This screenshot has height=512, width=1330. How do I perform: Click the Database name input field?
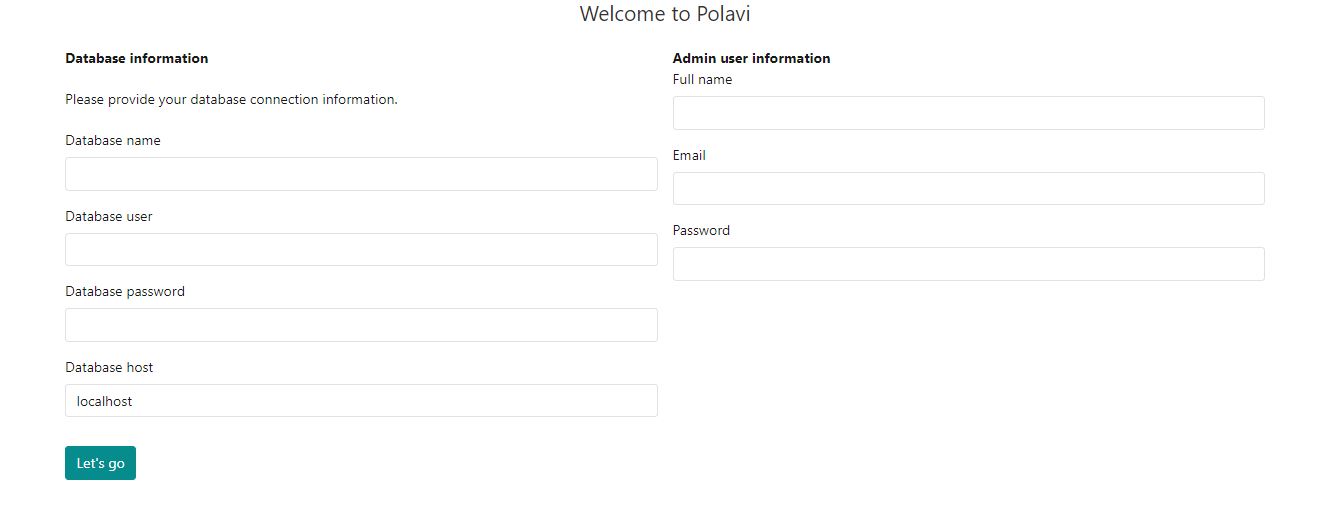tap(361, 174)
